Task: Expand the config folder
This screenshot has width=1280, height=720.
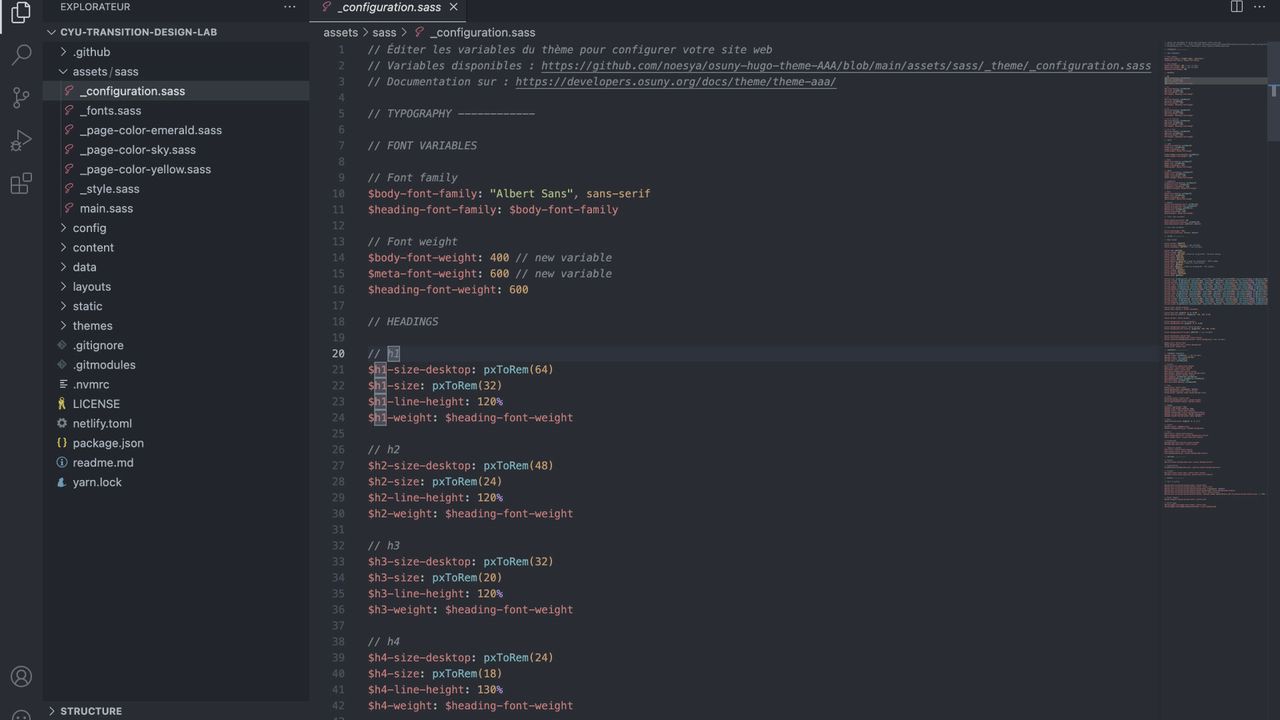Action: pyautogui.click(x=89, y=228)
